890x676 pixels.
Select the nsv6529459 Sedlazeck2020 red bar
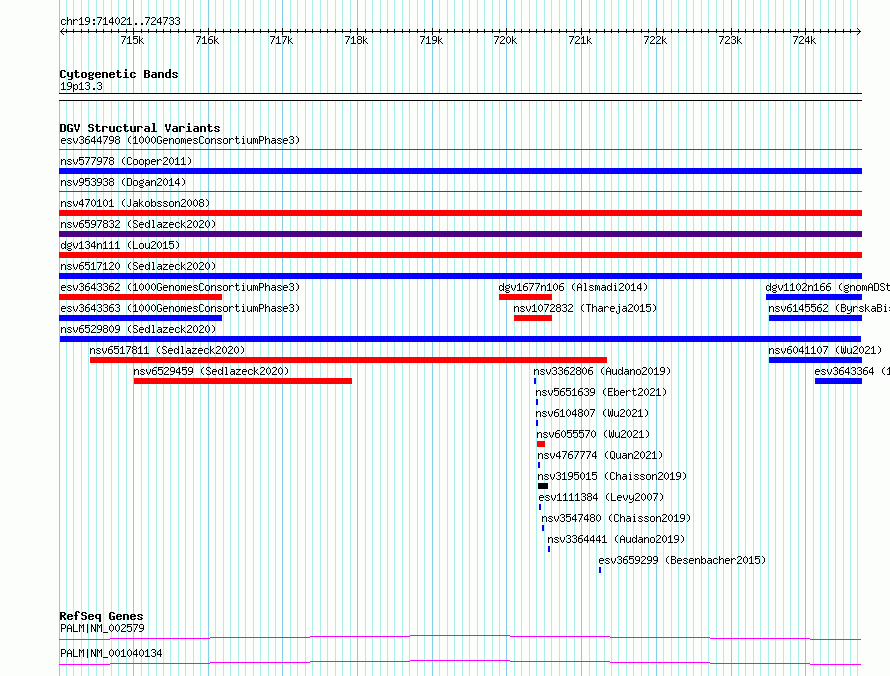click(x=243, y=381)
